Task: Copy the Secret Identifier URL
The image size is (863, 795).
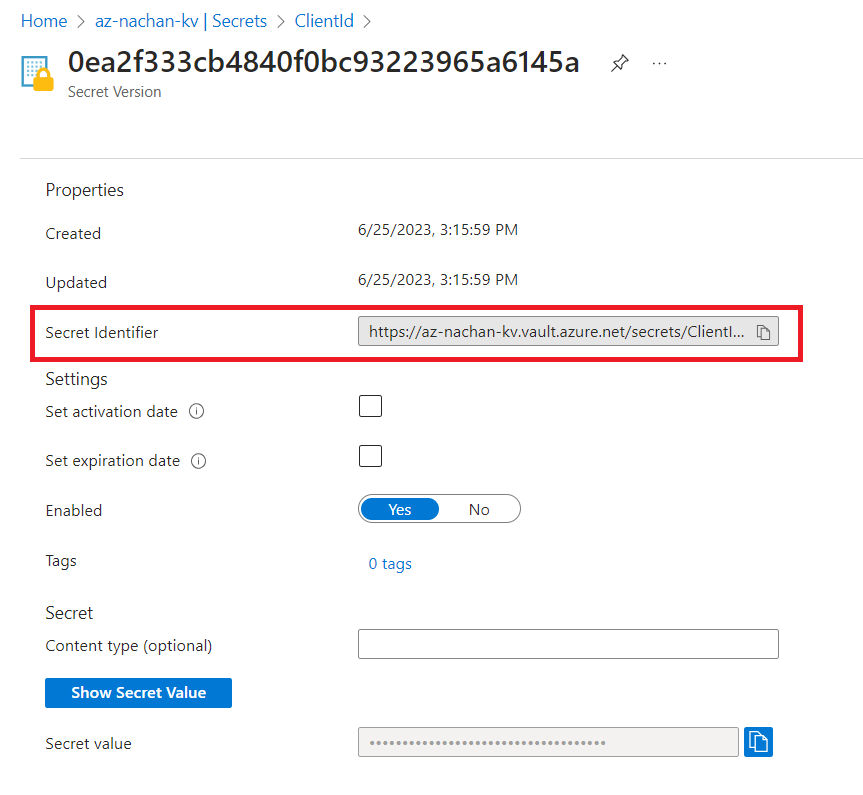Action: click(763, 332)
